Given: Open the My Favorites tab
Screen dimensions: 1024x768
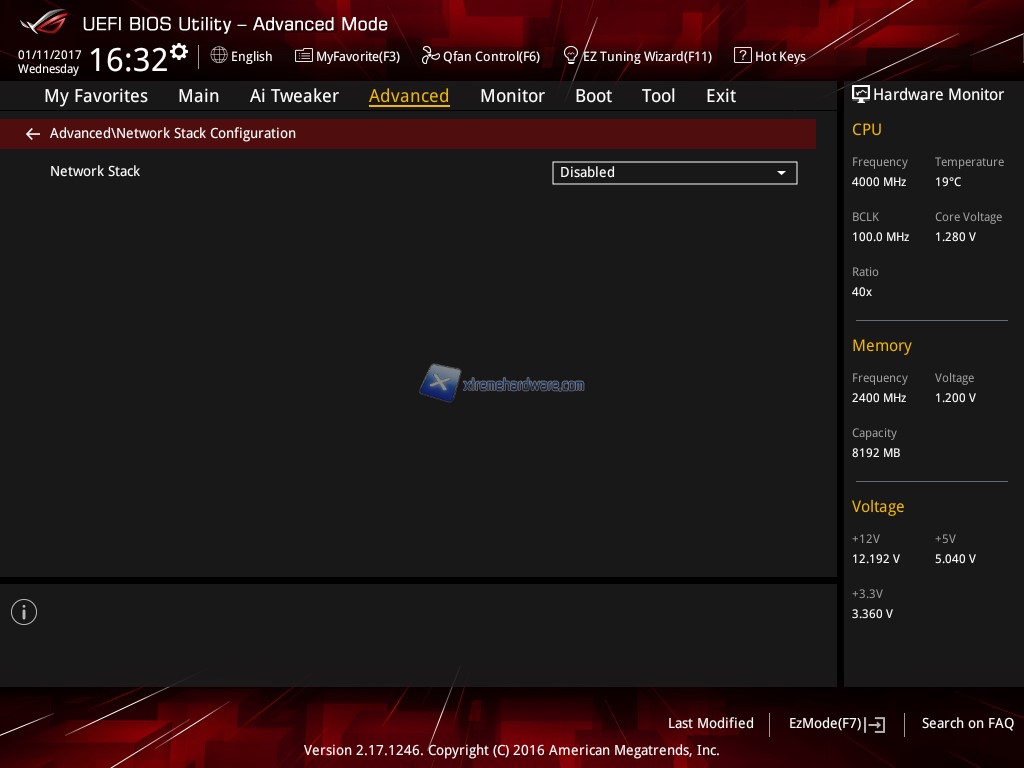Looking at the screenshot, I should coord(96,96).
